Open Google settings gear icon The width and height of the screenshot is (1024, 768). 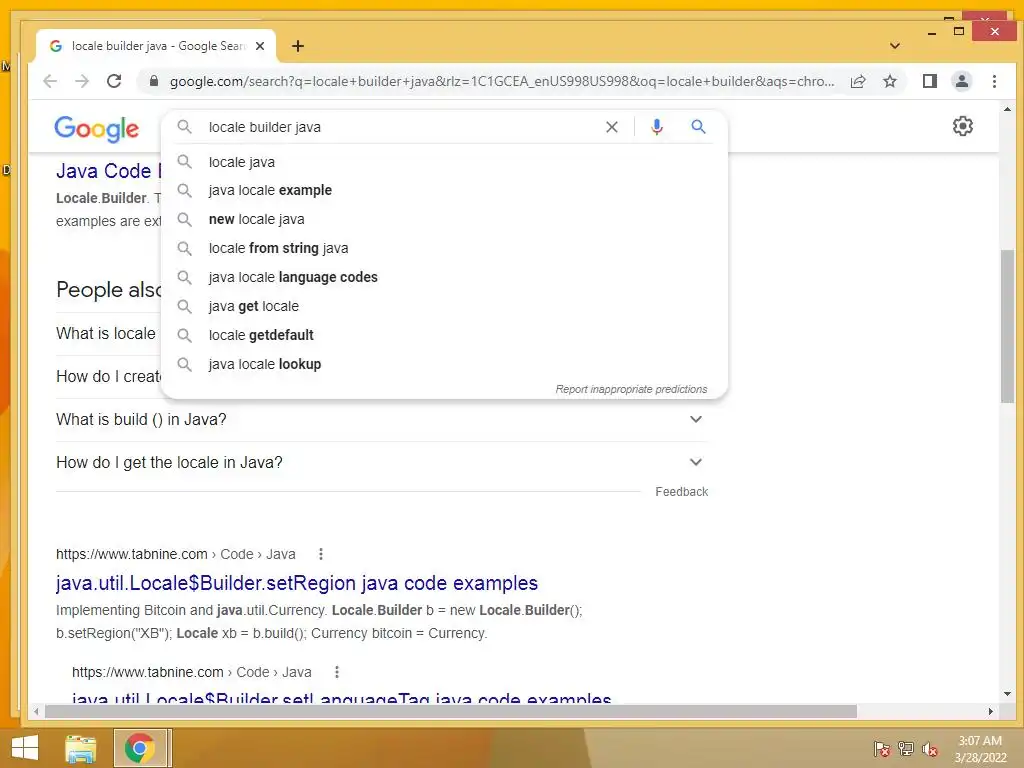point(963,126)
